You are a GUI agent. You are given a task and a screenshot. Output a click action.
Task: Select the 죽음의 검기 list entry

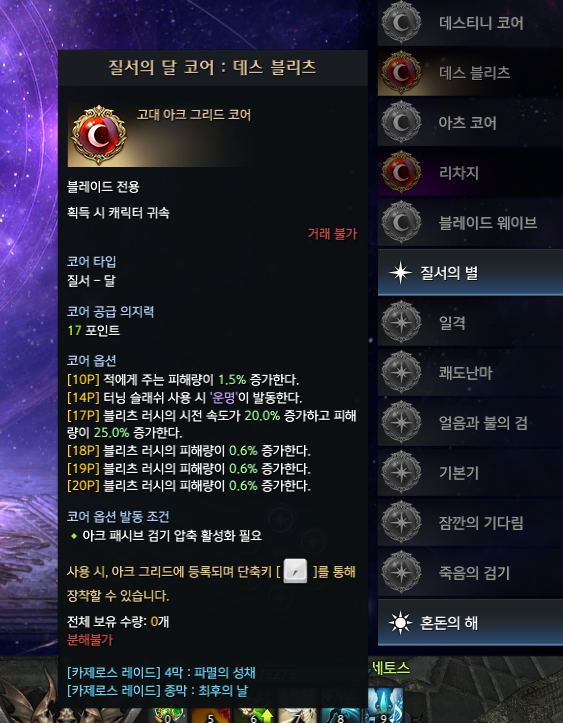[470, 573]
